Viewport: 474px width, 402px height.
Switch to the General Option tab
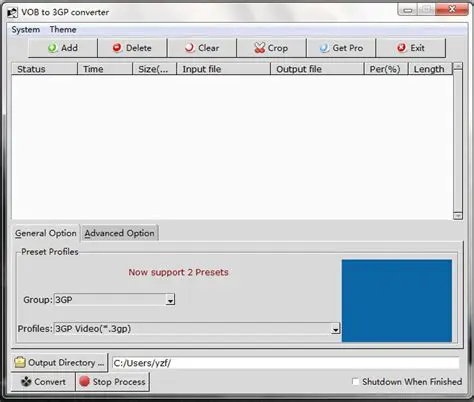click(x=46, y=233)
